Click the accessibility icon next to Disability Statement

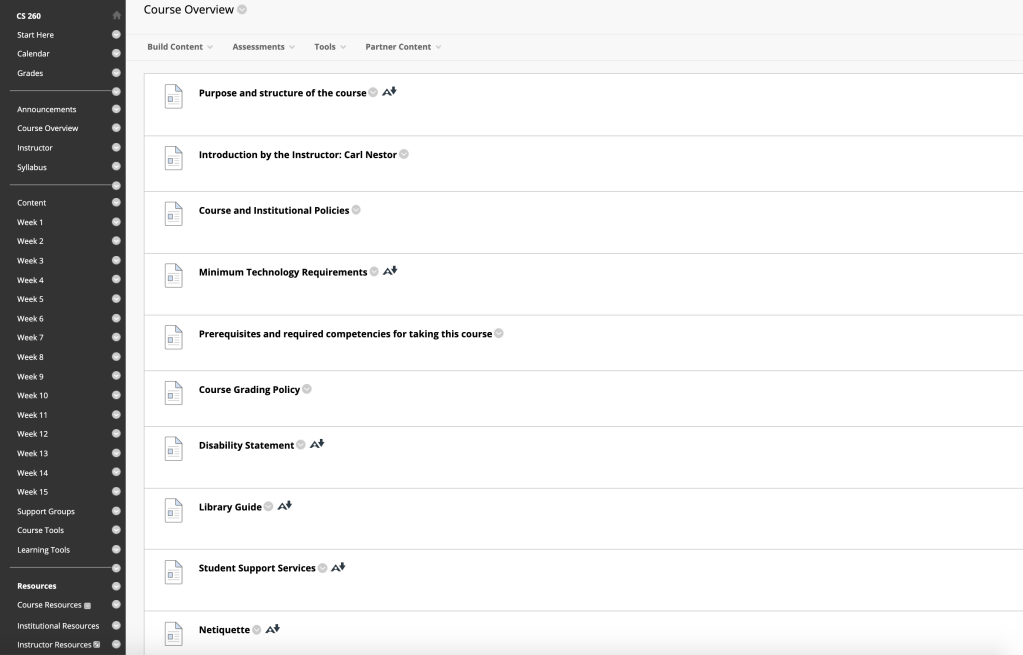317,444
